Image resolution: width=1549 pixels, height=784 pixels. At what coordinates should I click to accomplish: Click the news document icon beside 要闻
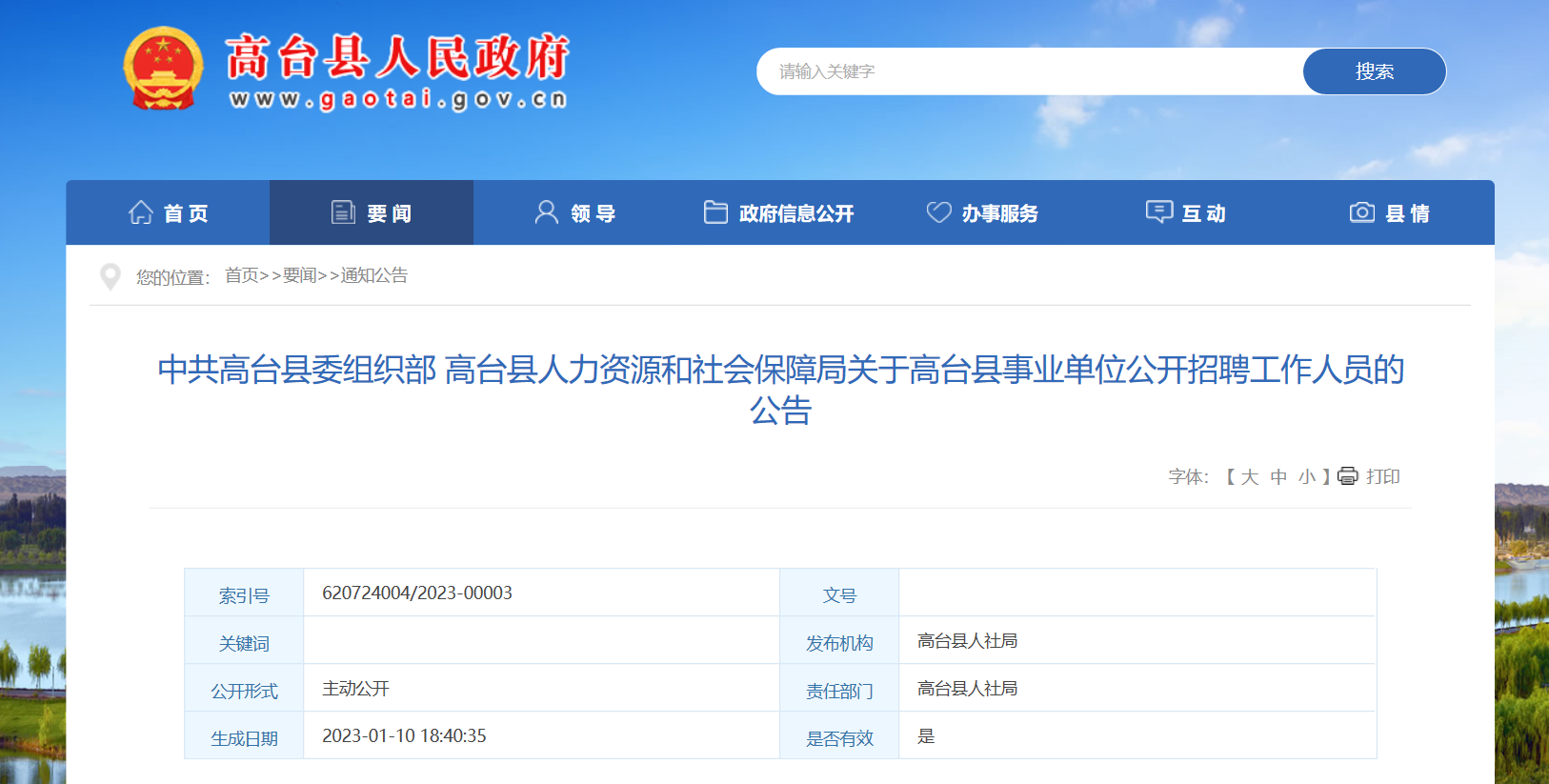coord(343,212)
